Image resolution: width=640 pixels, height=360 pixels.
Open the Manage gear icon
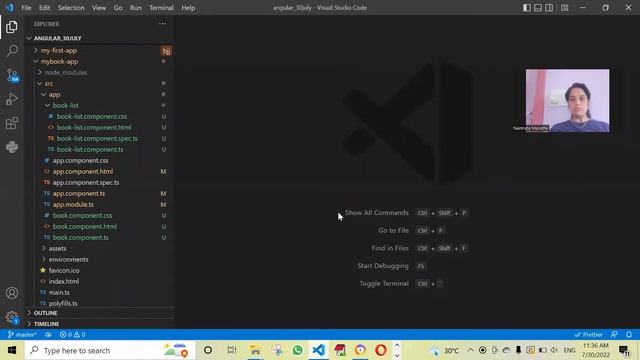point(12,317)
